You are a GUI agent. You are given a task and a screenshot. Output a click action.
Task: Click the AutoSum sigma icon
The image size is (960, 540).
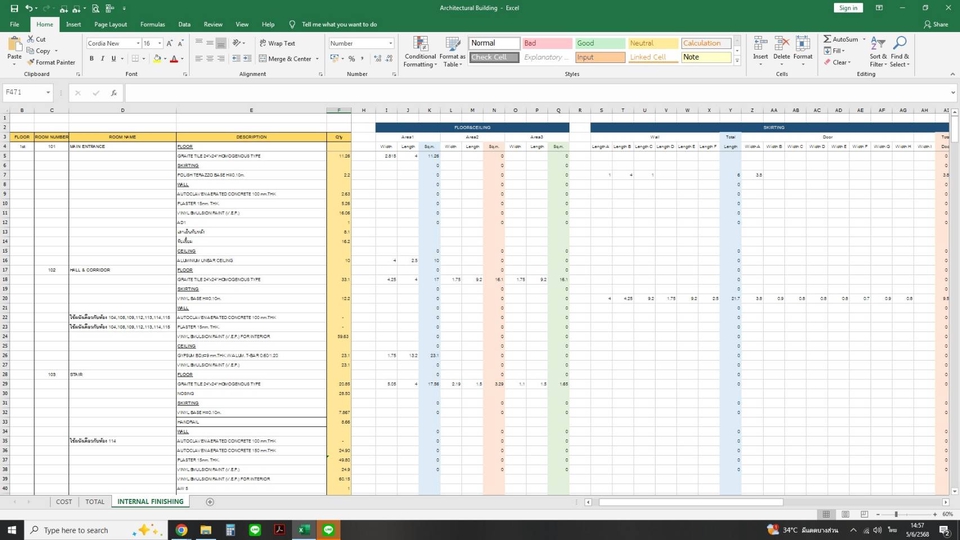coord(827,39)
